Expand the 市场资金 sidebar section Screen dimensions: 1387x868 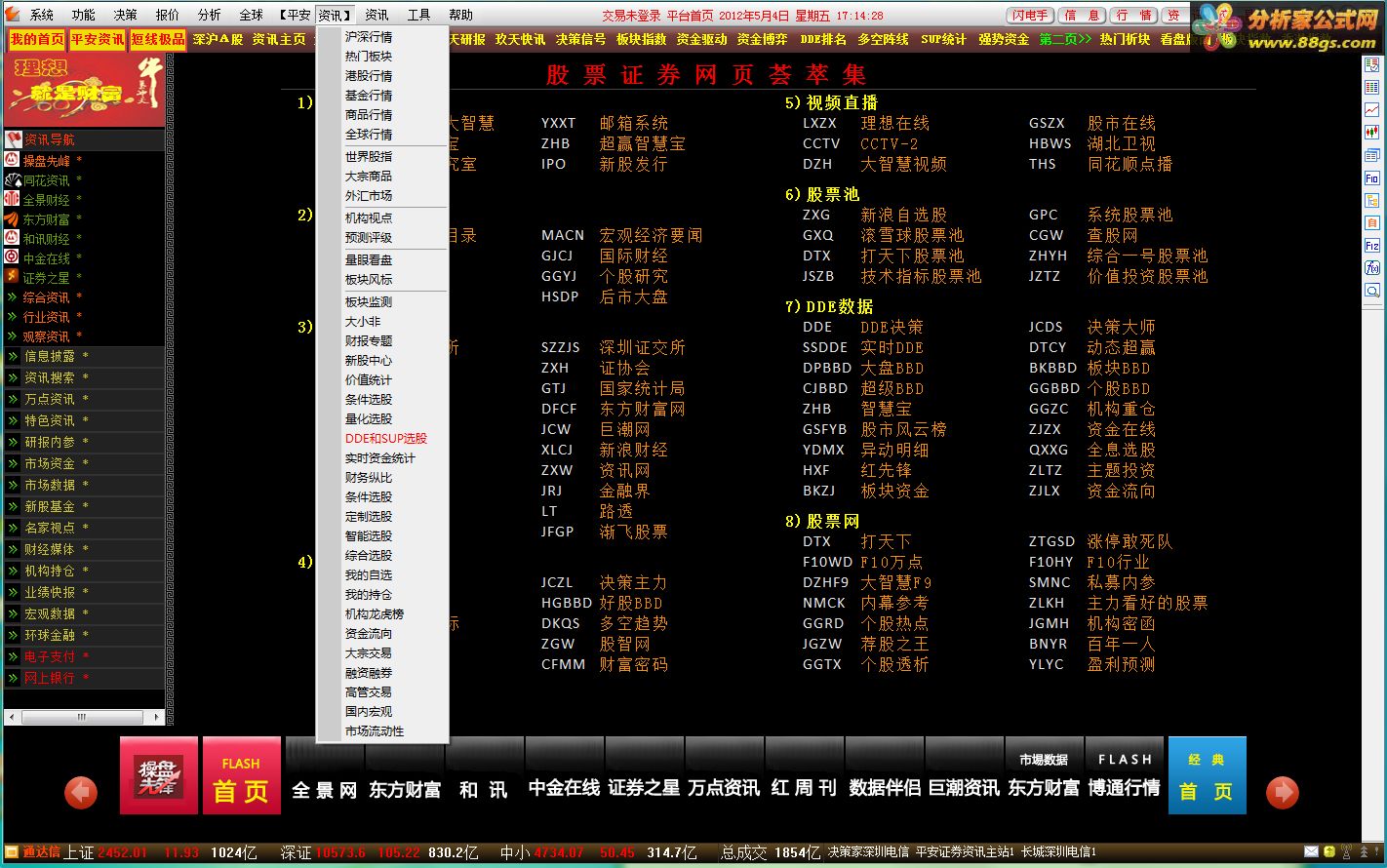pyautogui.click(x=84, y=463)
